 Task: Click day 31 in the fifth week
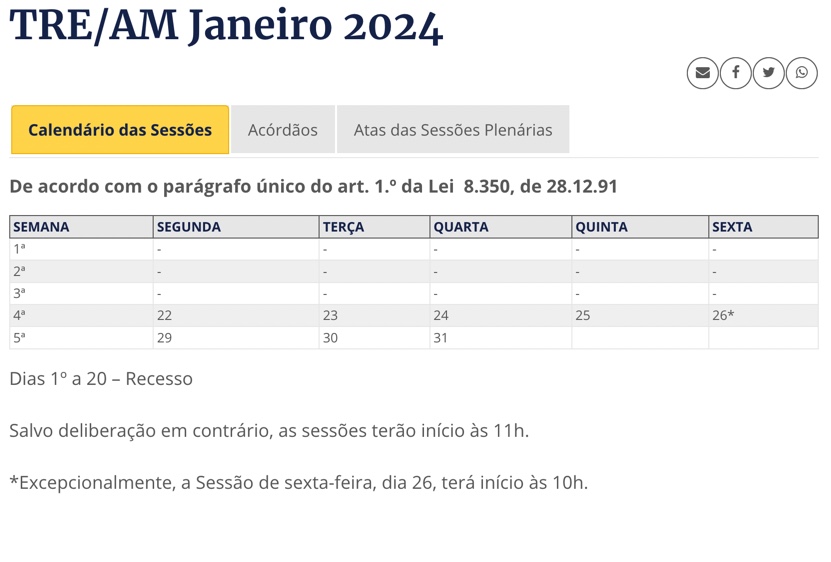tap(441, 338)
